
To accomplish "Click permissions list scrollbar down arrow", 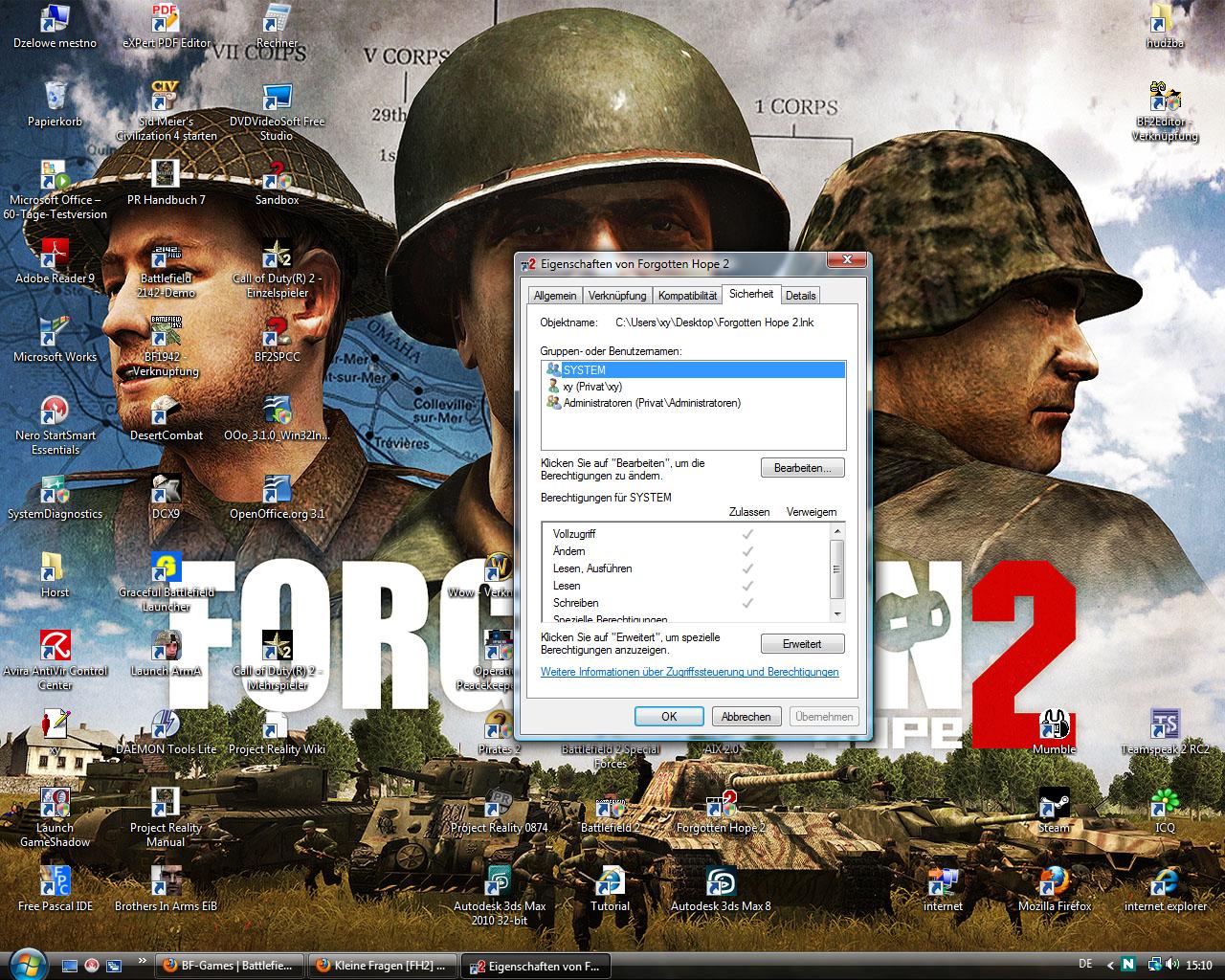I will click(837, 613).
